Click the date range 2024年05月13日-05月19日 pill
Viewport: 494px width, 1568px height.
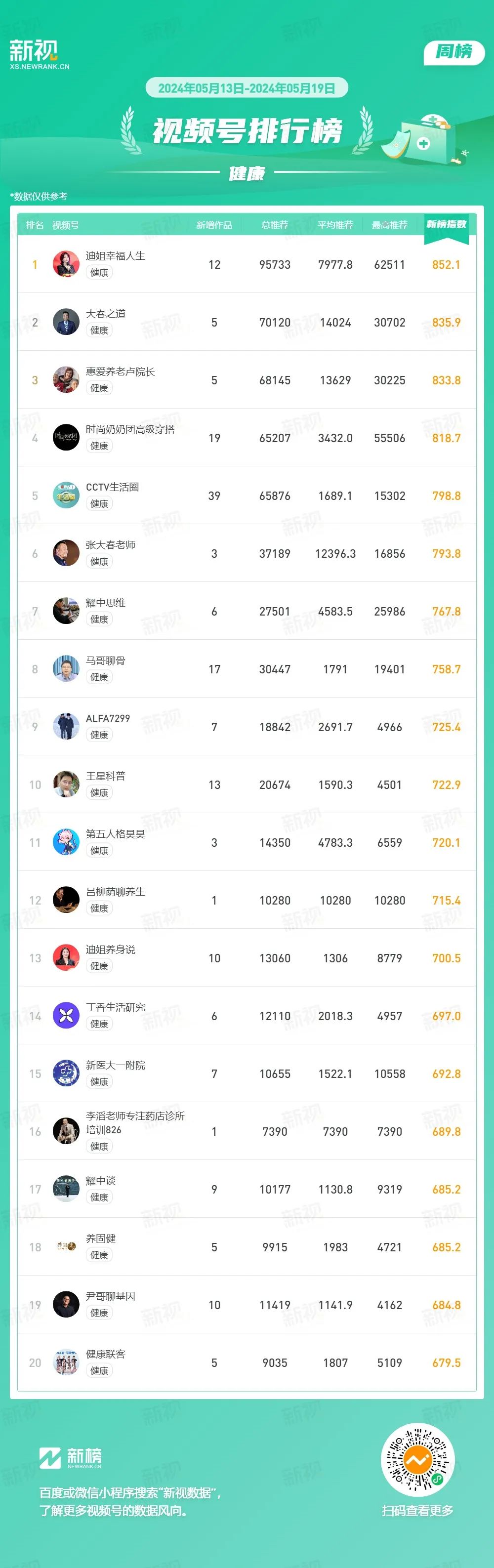pyautogui.click(x=247, y=88)
